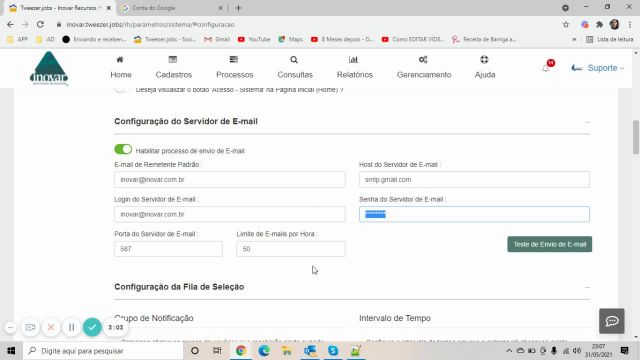Click the Inovar logo

pos(49,69)
